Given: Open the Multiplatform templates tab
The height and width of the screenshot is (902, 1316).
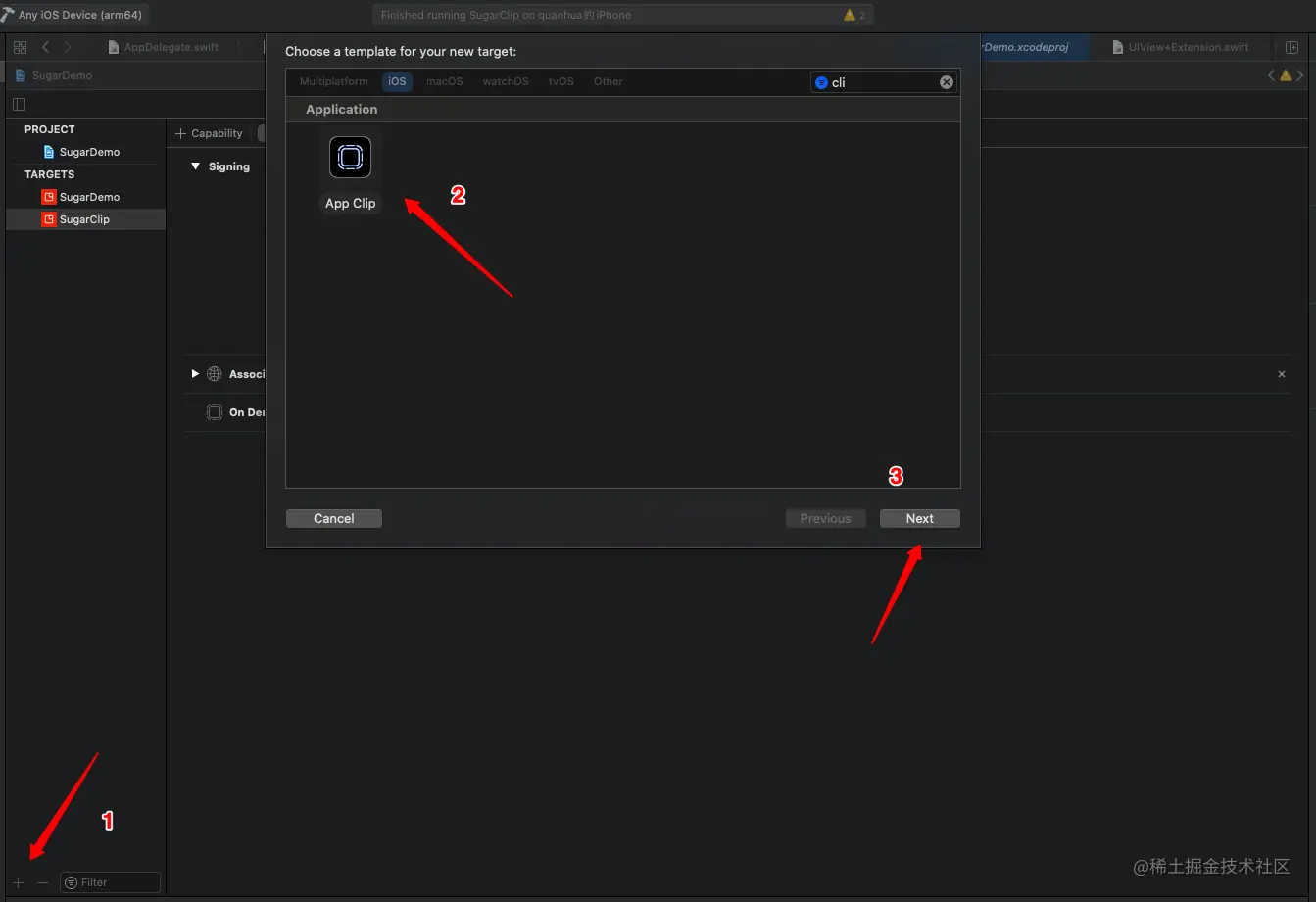Looking at the screenshot, I should [334, 81].
